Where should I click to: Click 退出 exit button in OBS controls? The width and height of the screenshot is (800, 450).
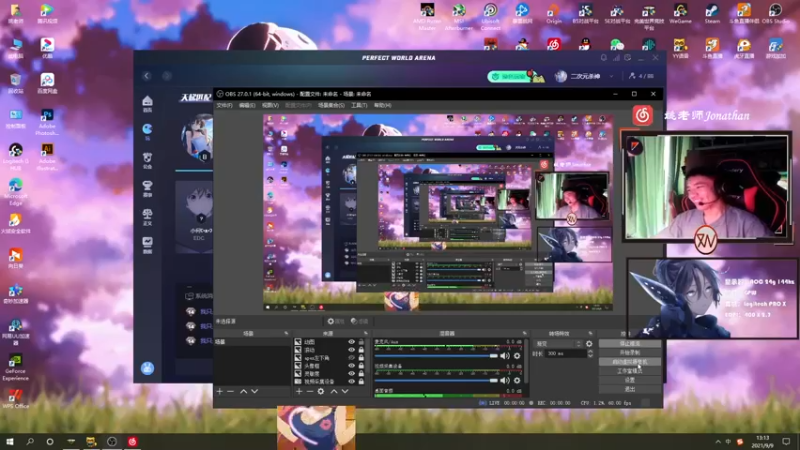[630, 389]
